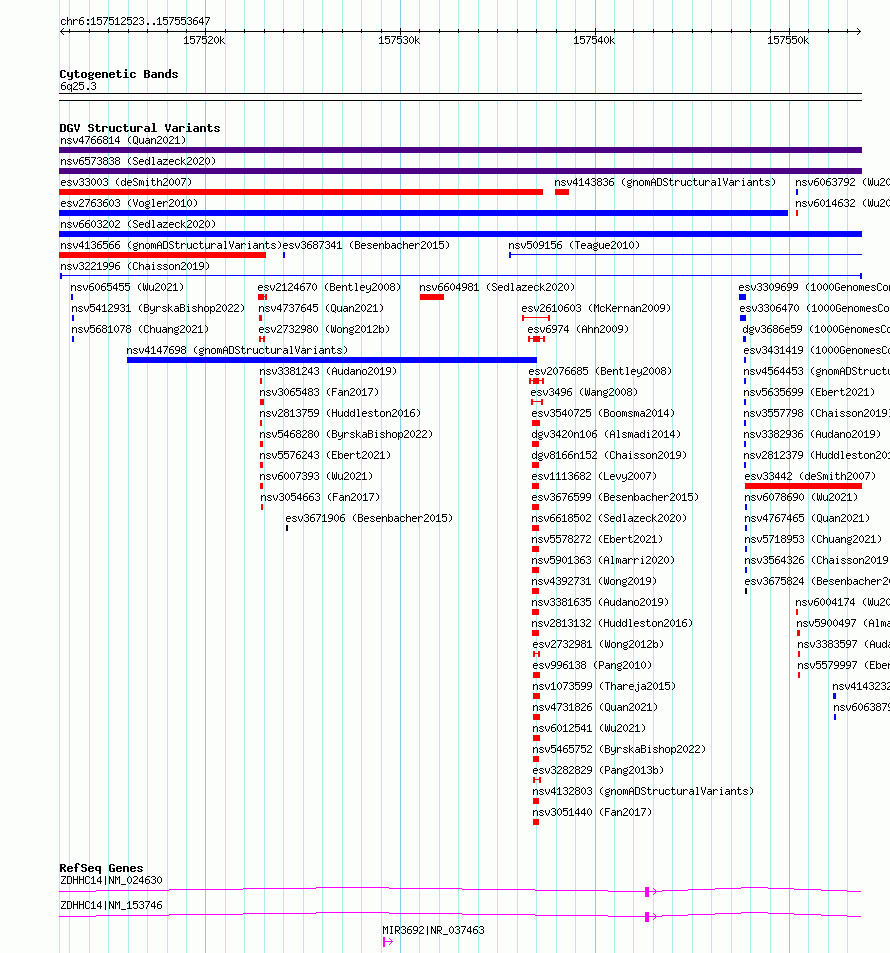Screen dimensions: 890x953
Task: Select nsv6078690 (Wu2021) label
Action: 801,497
